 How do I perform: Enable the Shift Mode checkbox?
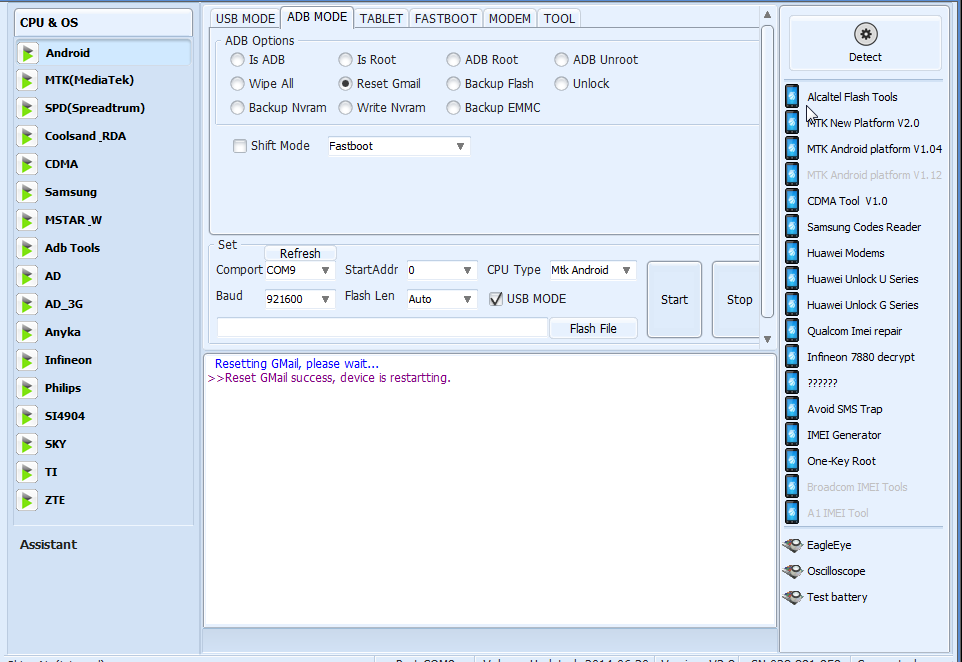[x=240, y=146]
